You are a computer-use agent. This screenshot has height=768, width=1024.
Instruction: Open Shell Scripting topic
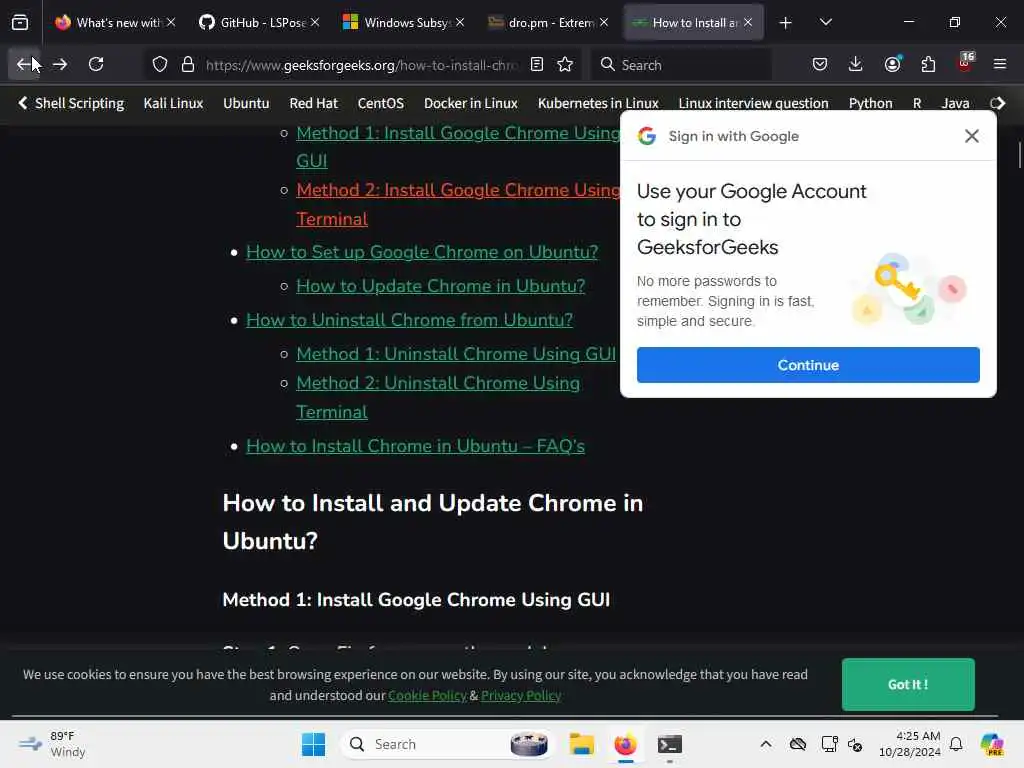click(79, 103)
